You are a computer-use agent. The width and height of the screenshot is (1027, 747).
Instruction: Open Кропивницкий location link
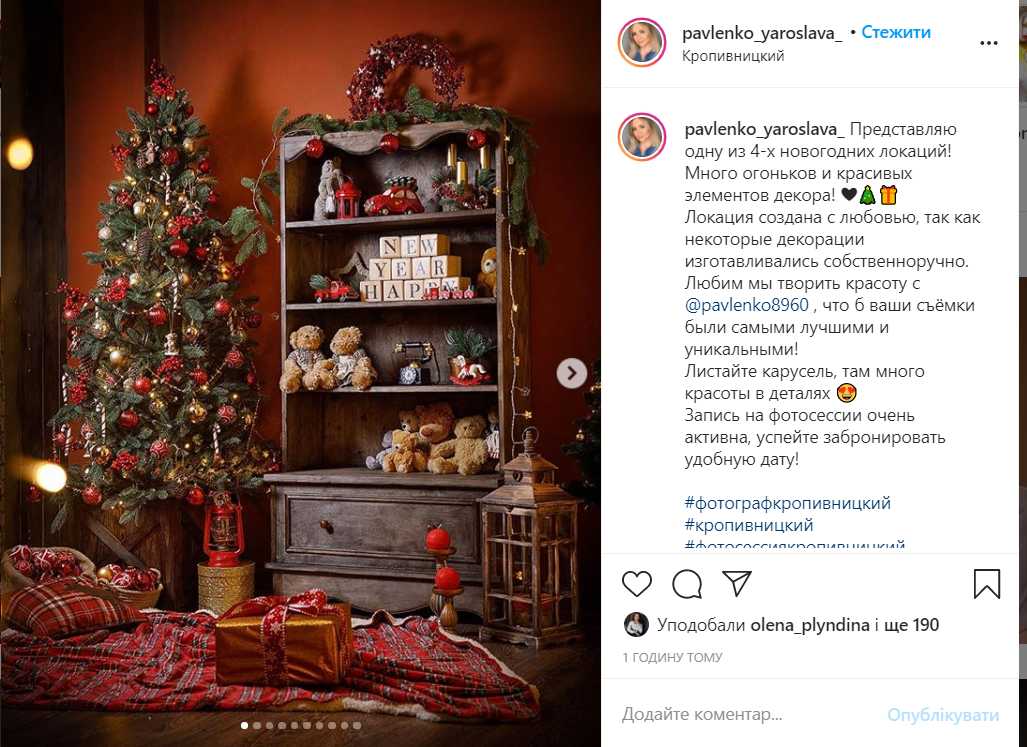coord(733,56)
